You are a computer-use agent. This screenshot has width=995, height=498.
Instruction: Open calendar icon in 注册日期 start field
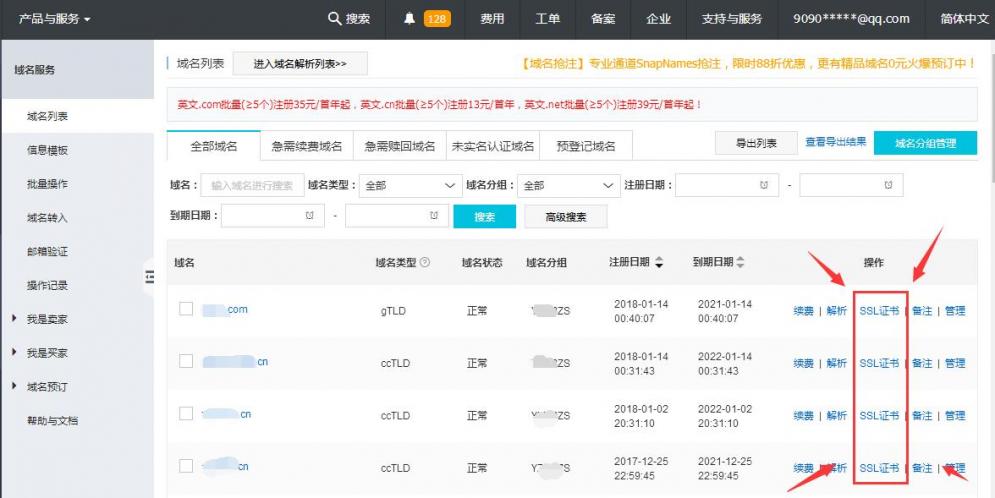click(x=764, y=185)
